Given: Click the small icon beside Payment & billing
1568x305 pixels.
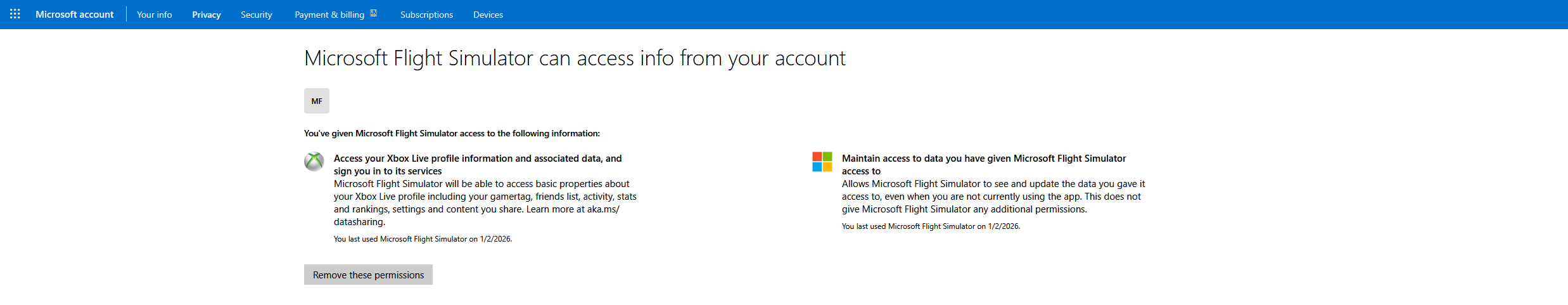Looking at the screenshot, I should coord(374,13).
